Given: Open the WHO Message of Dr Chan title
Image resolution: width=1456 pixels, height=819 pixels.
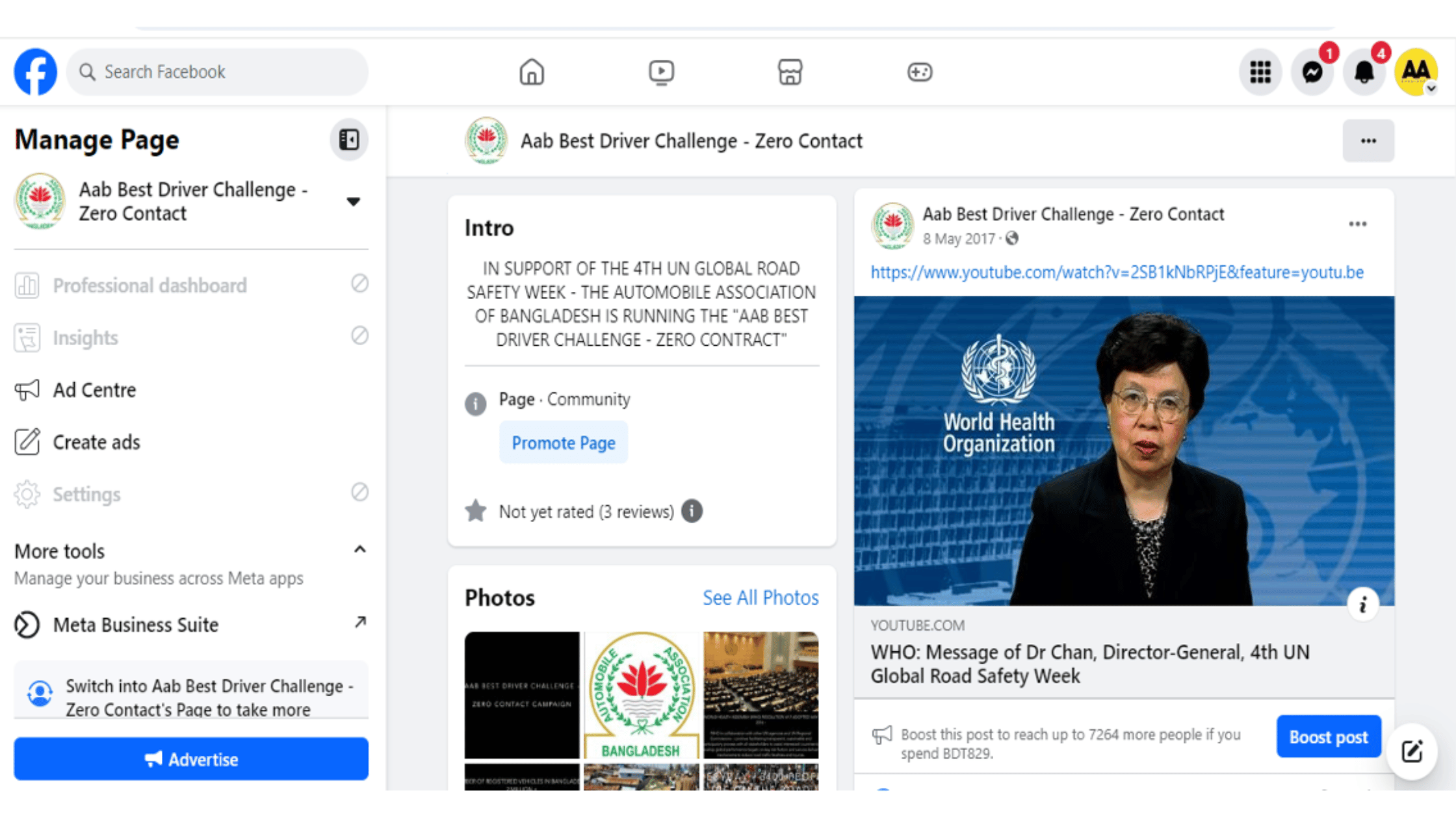Looking at the screenshot, I should click(1090, 664).
